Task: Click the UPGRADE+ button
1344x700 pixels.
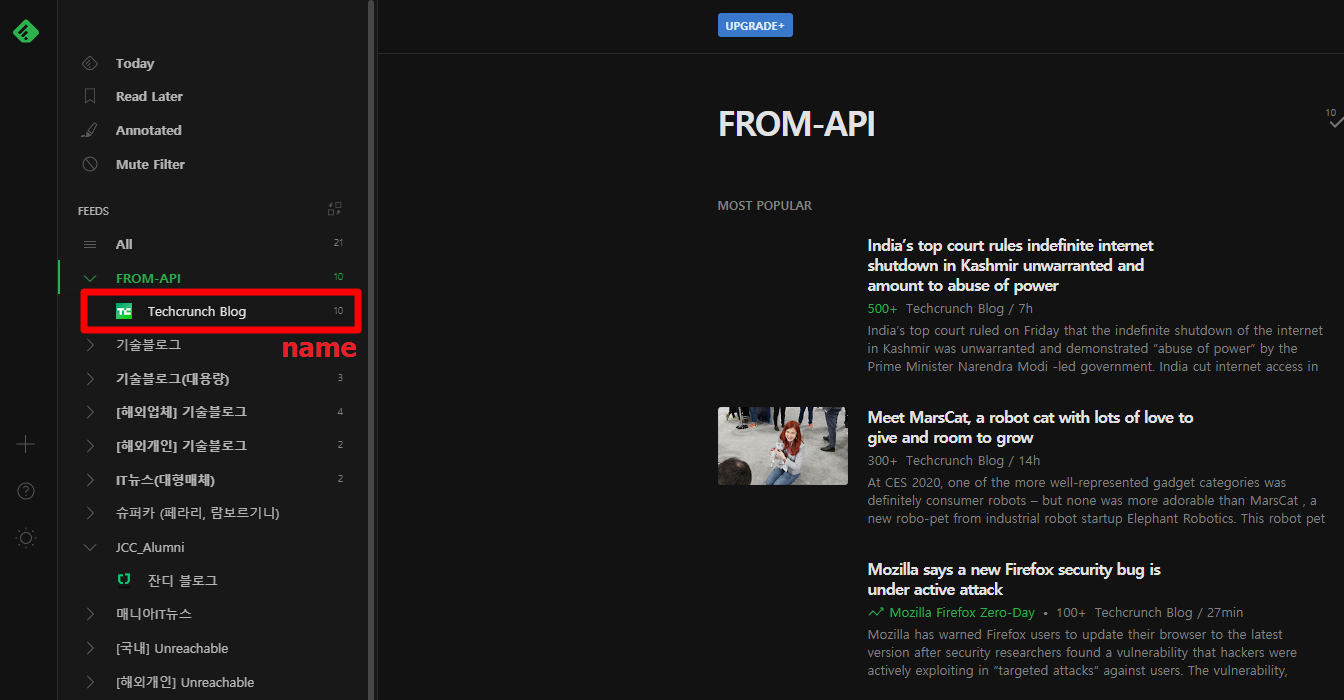Action: click(755, 25)
